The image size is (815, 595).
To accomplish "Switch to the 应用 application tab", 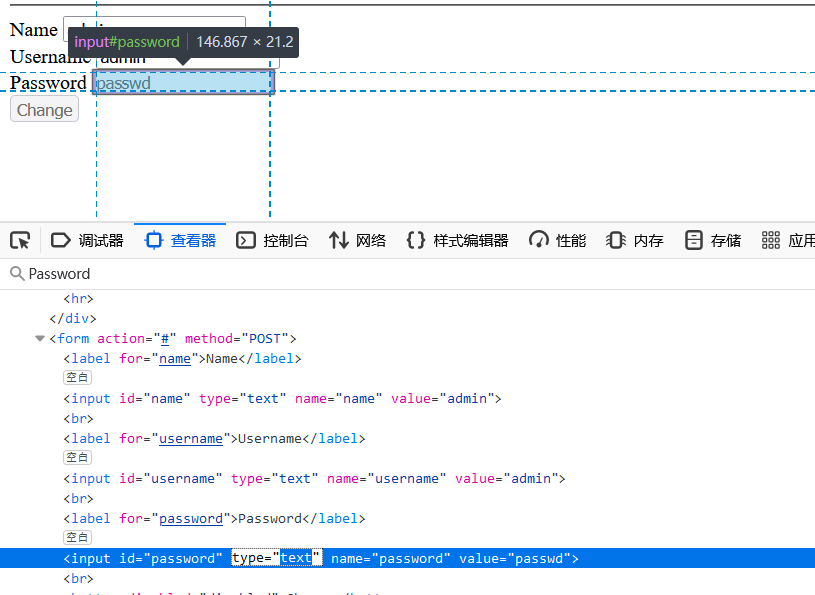I will (788, 241).
